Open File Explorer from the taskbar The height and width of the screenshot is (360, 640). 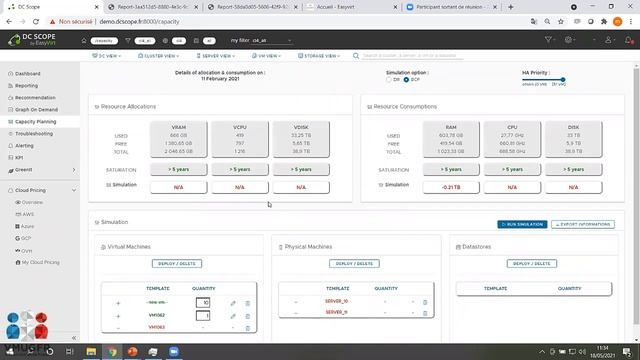[x=91, y=351]
